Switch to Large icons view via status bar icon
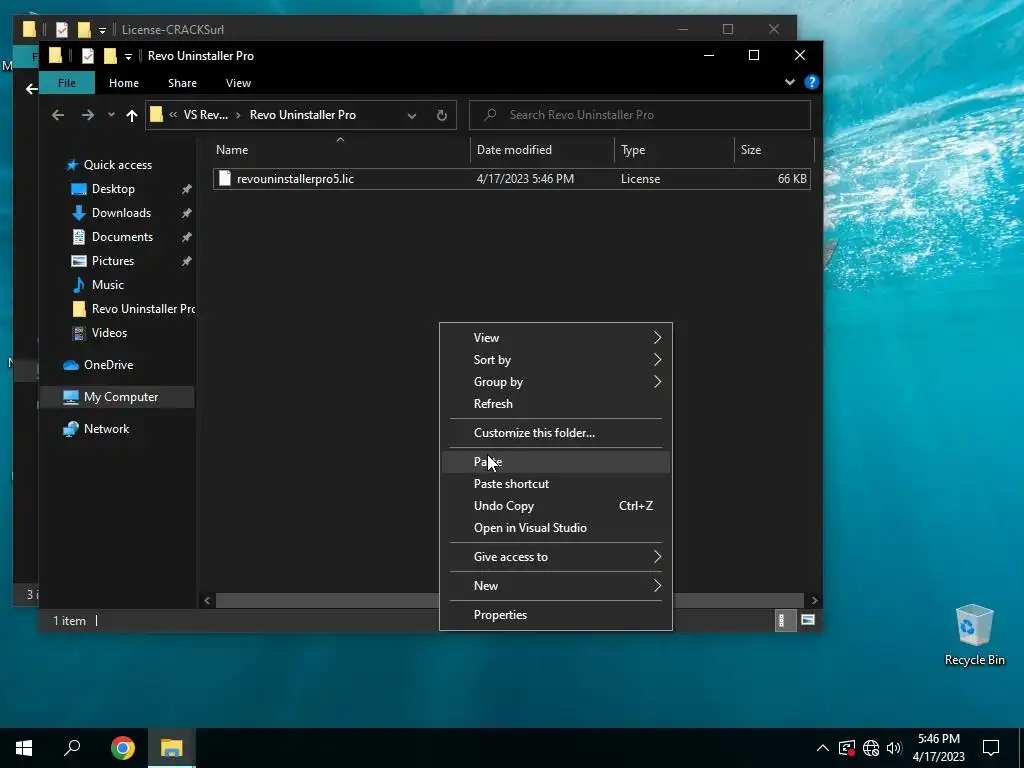The image size is (1024, 768). point(808,620)
